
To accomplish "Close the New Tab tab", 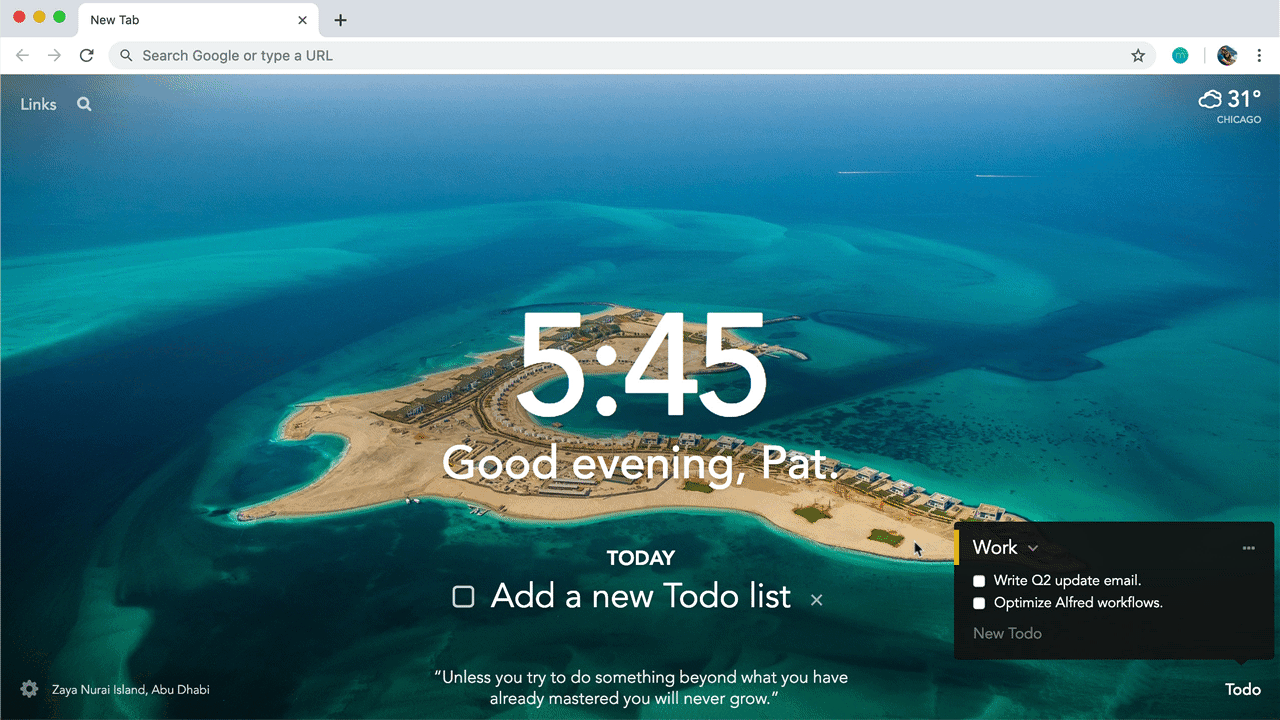I will [303, 20].
